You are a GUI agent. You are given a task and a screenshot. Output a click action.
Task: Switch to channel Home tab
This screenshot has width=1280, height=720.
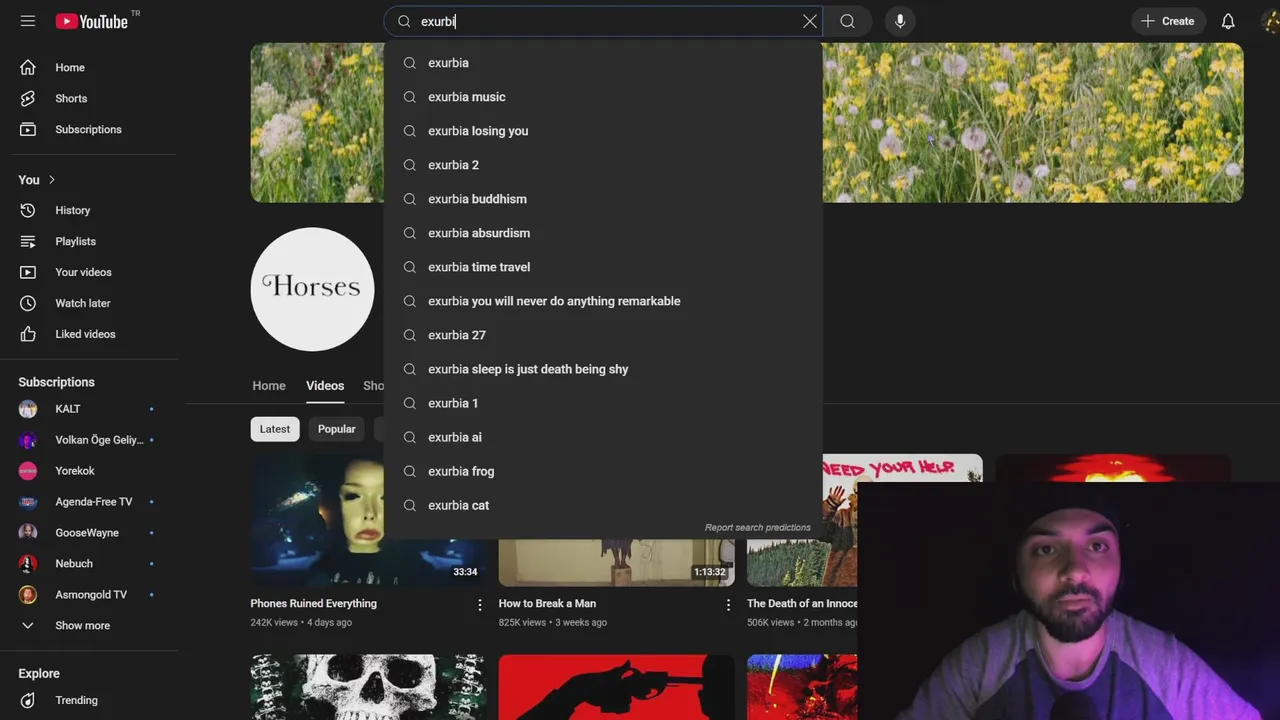pyautogui.click(x=269, y=386)
